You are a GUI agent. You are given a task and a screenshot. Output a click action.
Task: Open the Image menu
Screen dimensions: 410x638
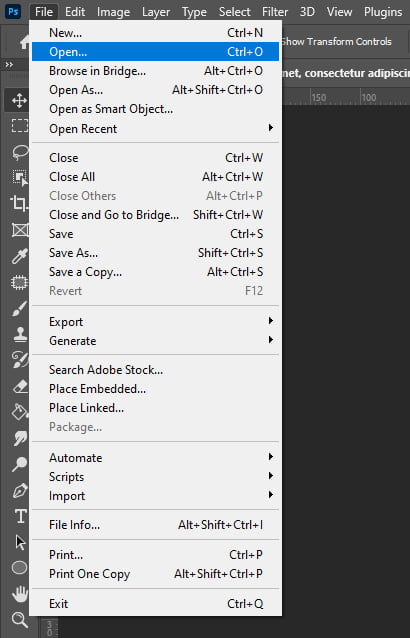113,12
